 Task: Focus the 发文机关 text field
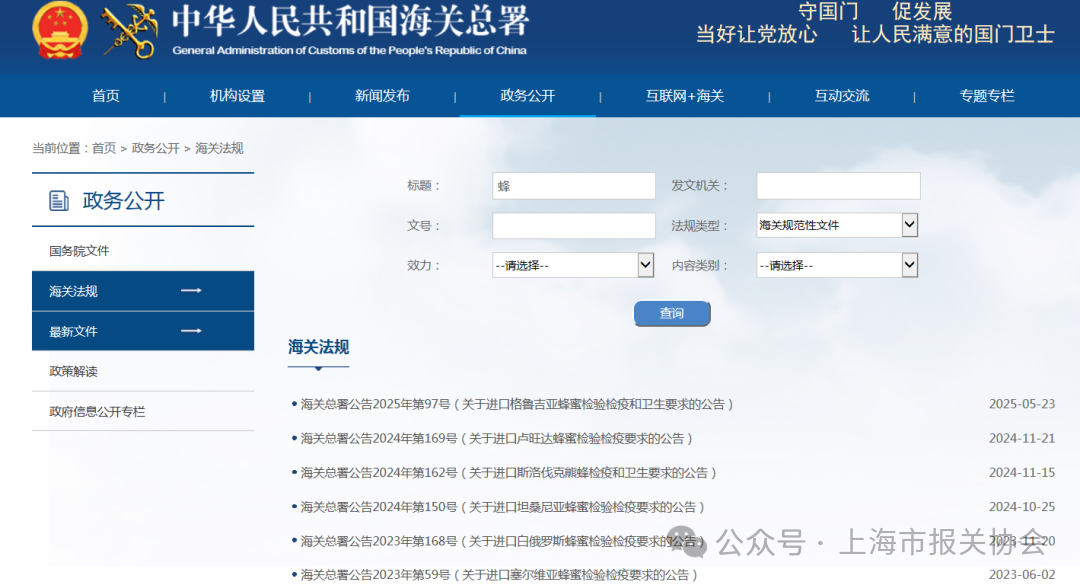(837, 186)
